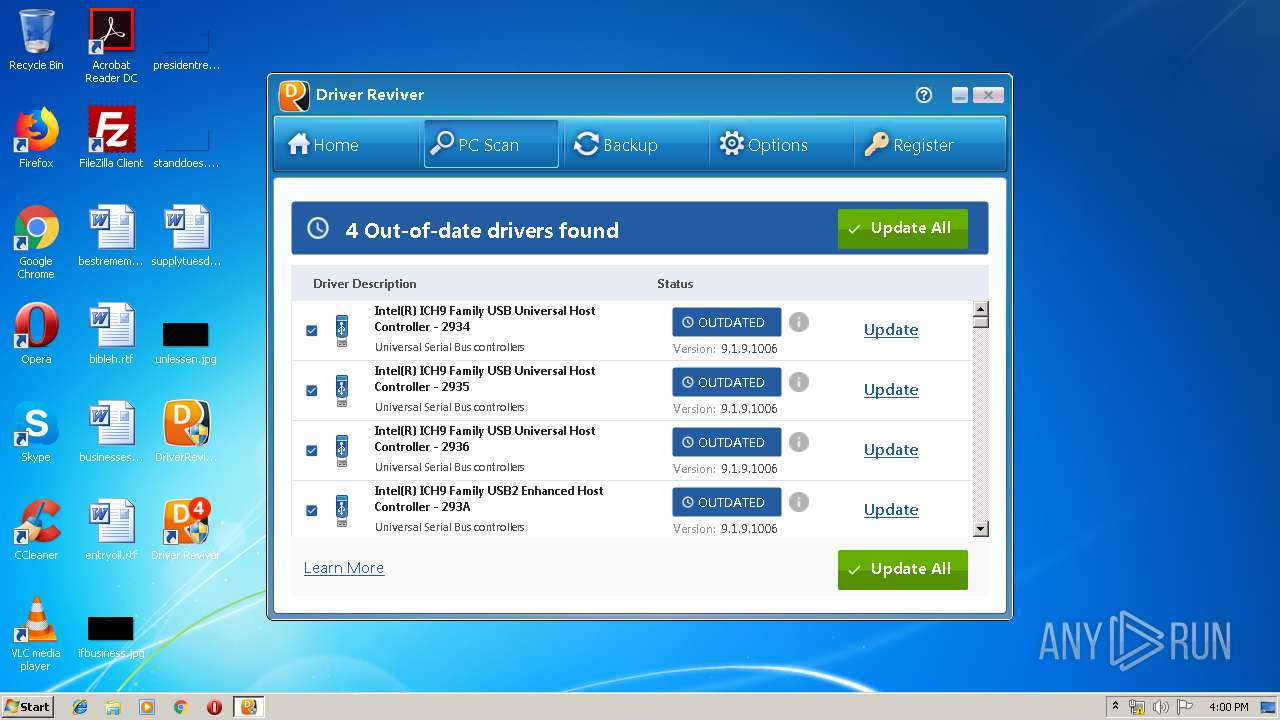This screenshot has height=720, width=1280.
Task: Click OUTDATED status badge for Controller - 2934
Action: tap(727, 322)
